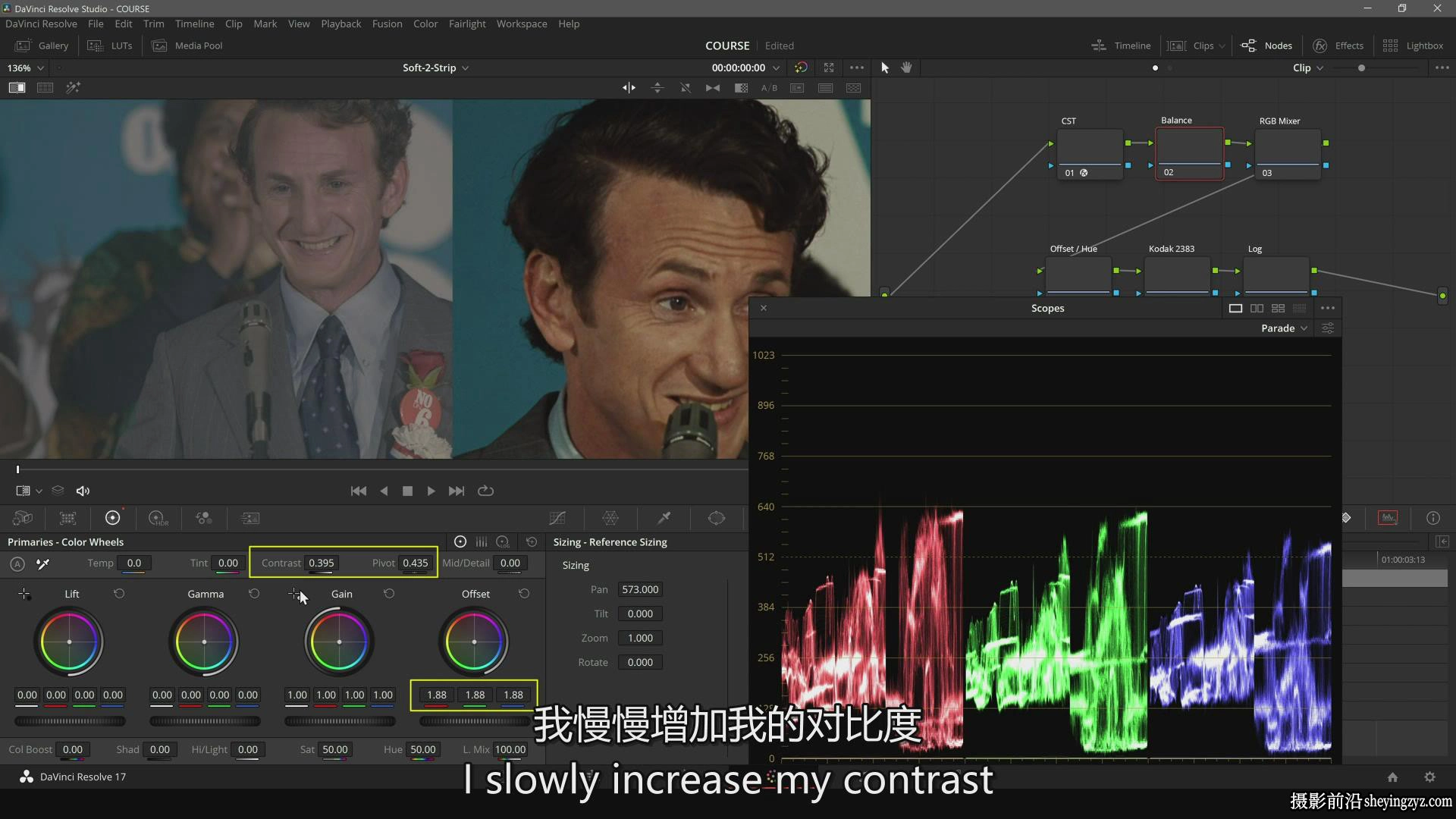Open the scope settings icon
The width and height of the screenshot is (1456, 819).
(1328, 328)
